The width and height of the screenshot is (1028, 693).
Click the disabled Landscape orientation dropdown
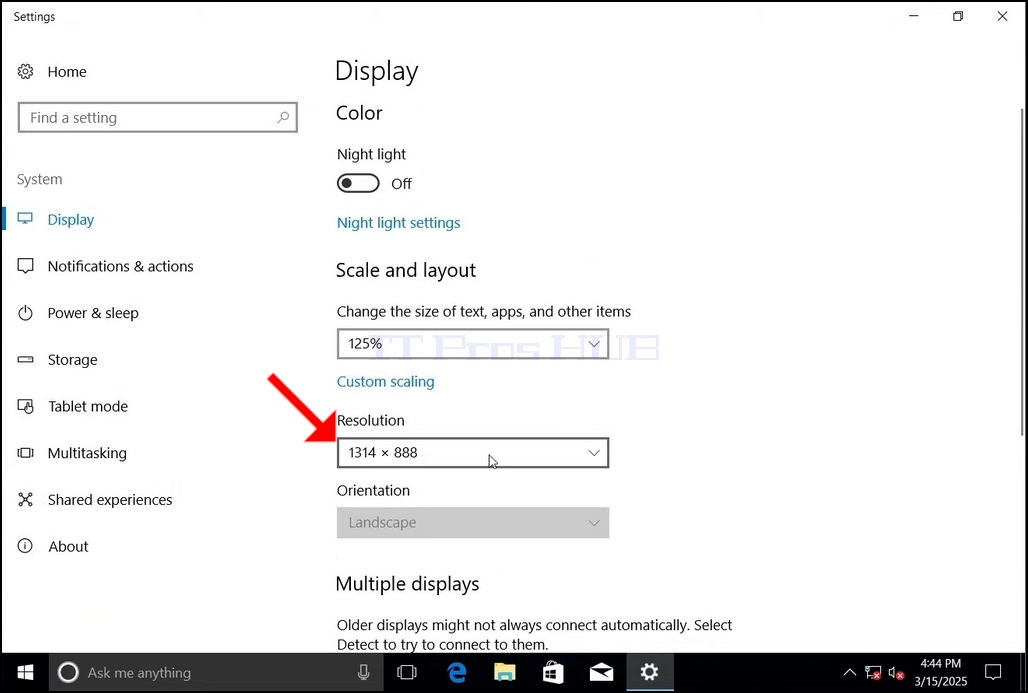473,523
